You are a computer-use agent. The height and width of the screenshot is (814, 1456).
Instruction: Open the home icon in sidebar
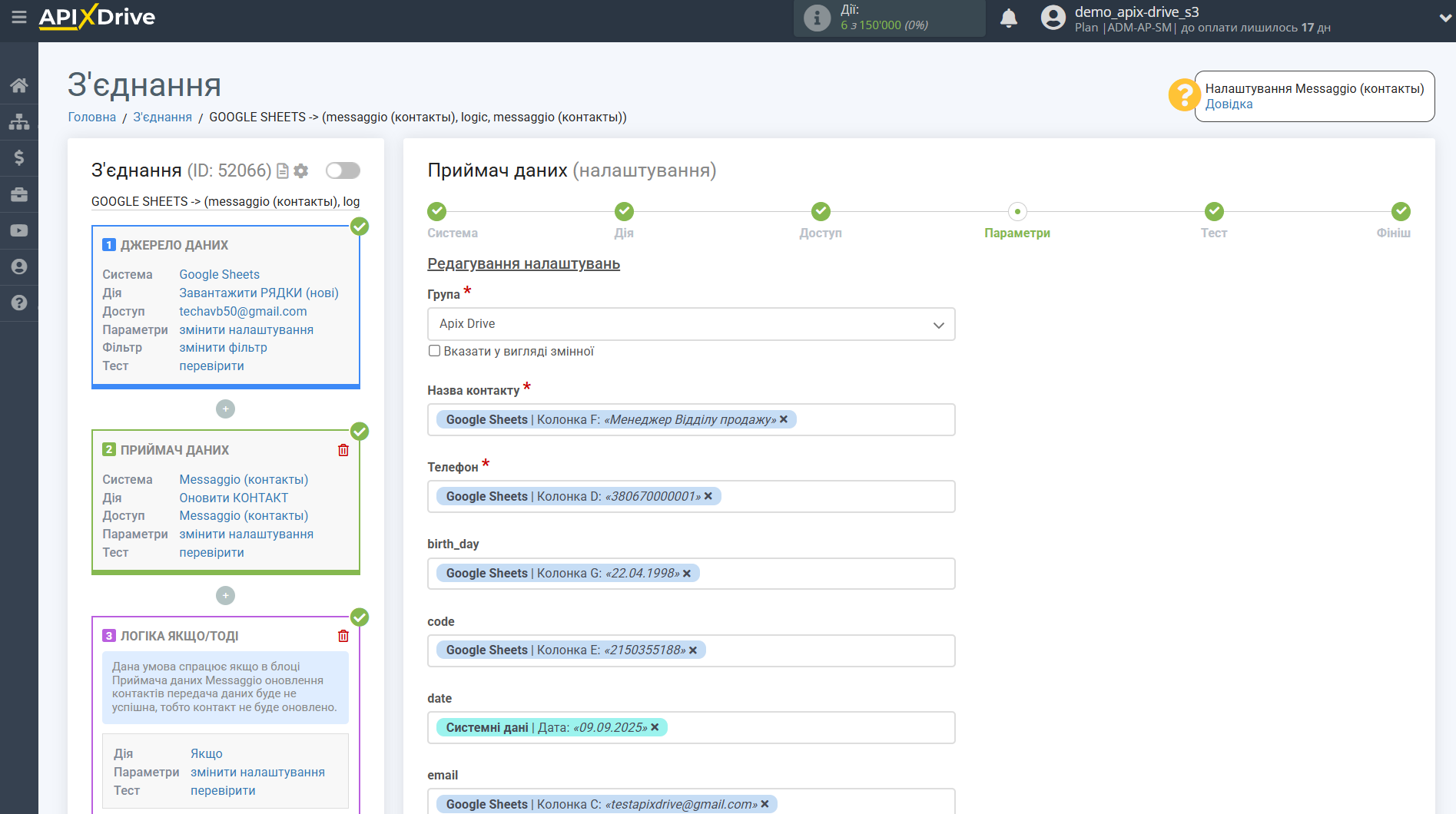point(19,85)
